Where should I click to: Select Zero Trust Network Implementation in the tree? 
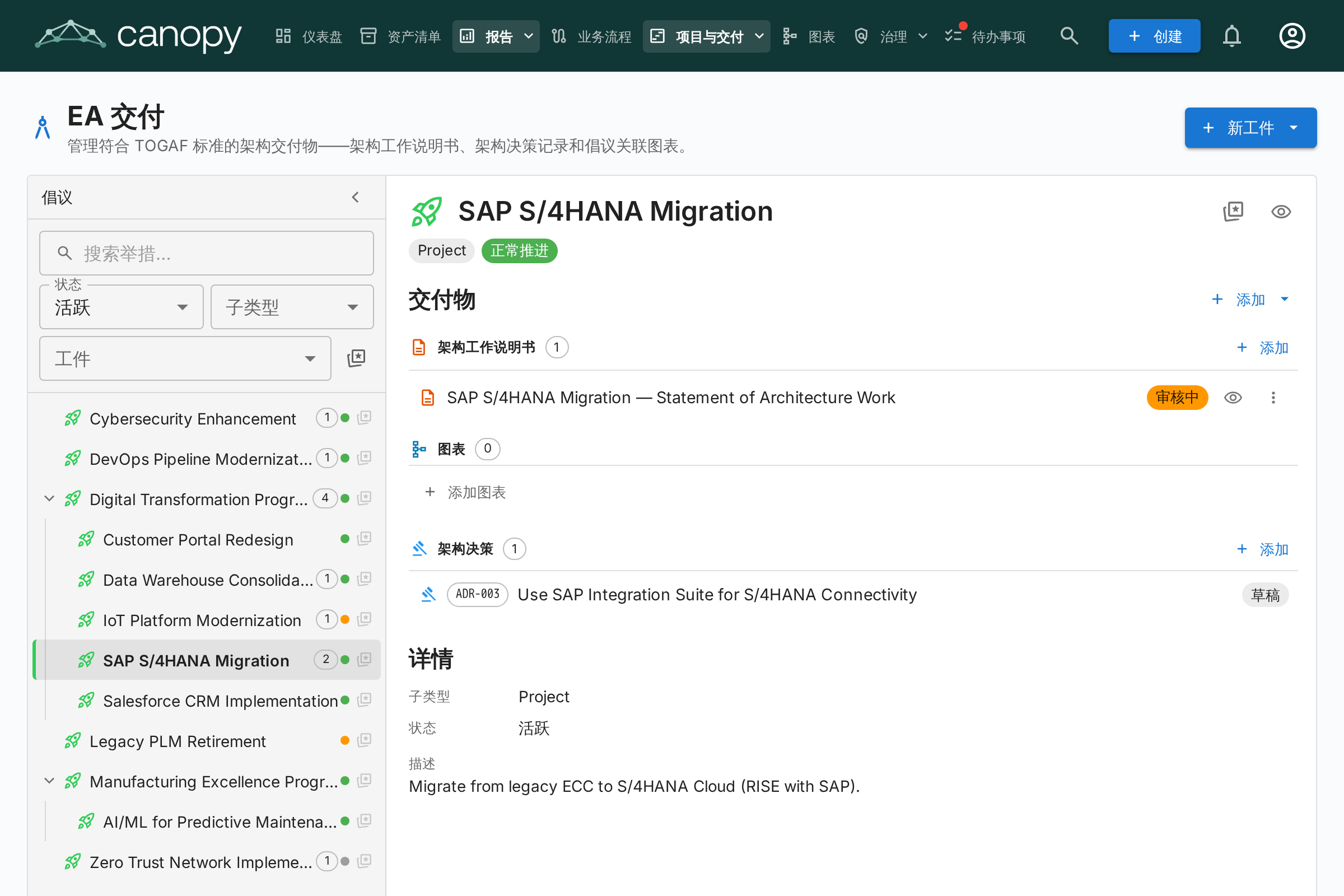pos(201,862)
